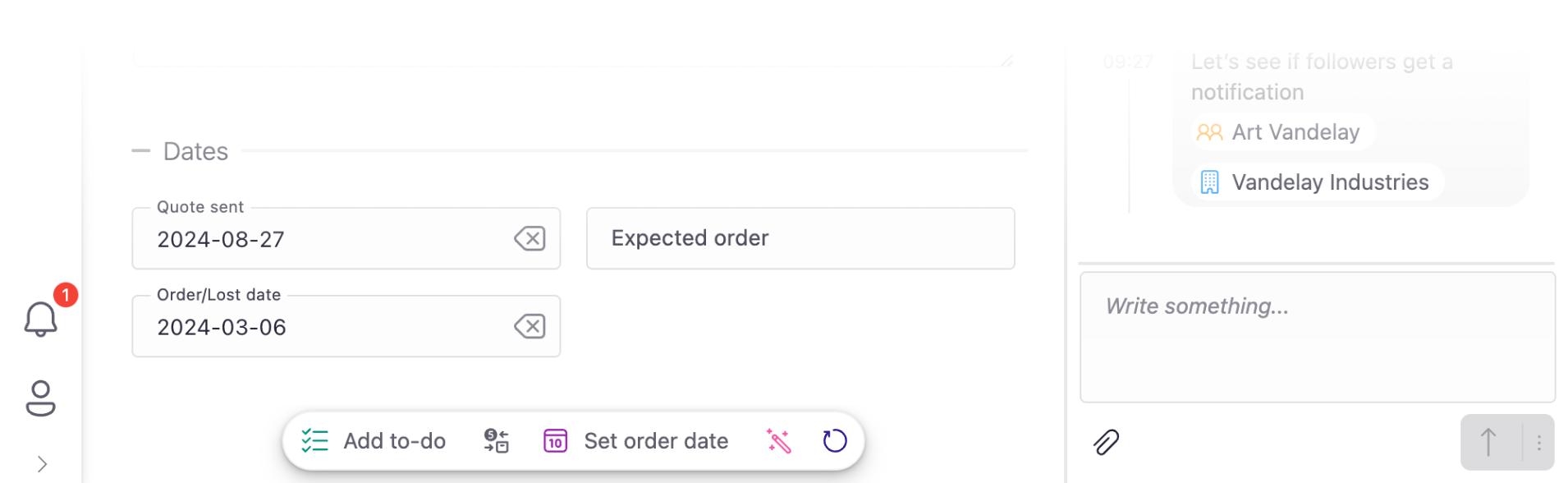Viewport: 1568px width, 483px height.
Task: Open the send options three-dot menu
Action: 1538,443
